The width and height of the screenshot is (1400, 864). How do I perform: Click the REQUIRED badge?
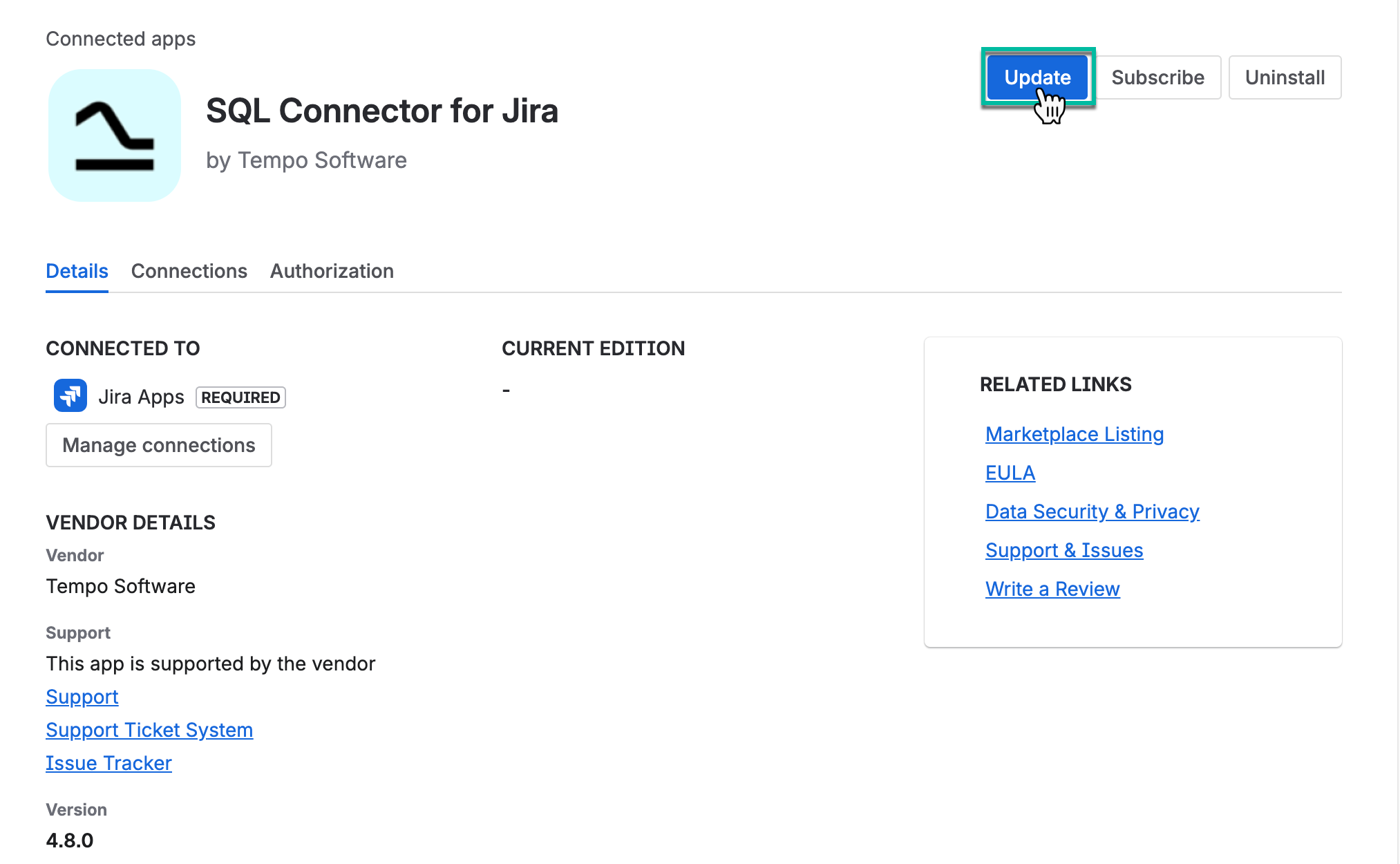(x=240, y=397)
